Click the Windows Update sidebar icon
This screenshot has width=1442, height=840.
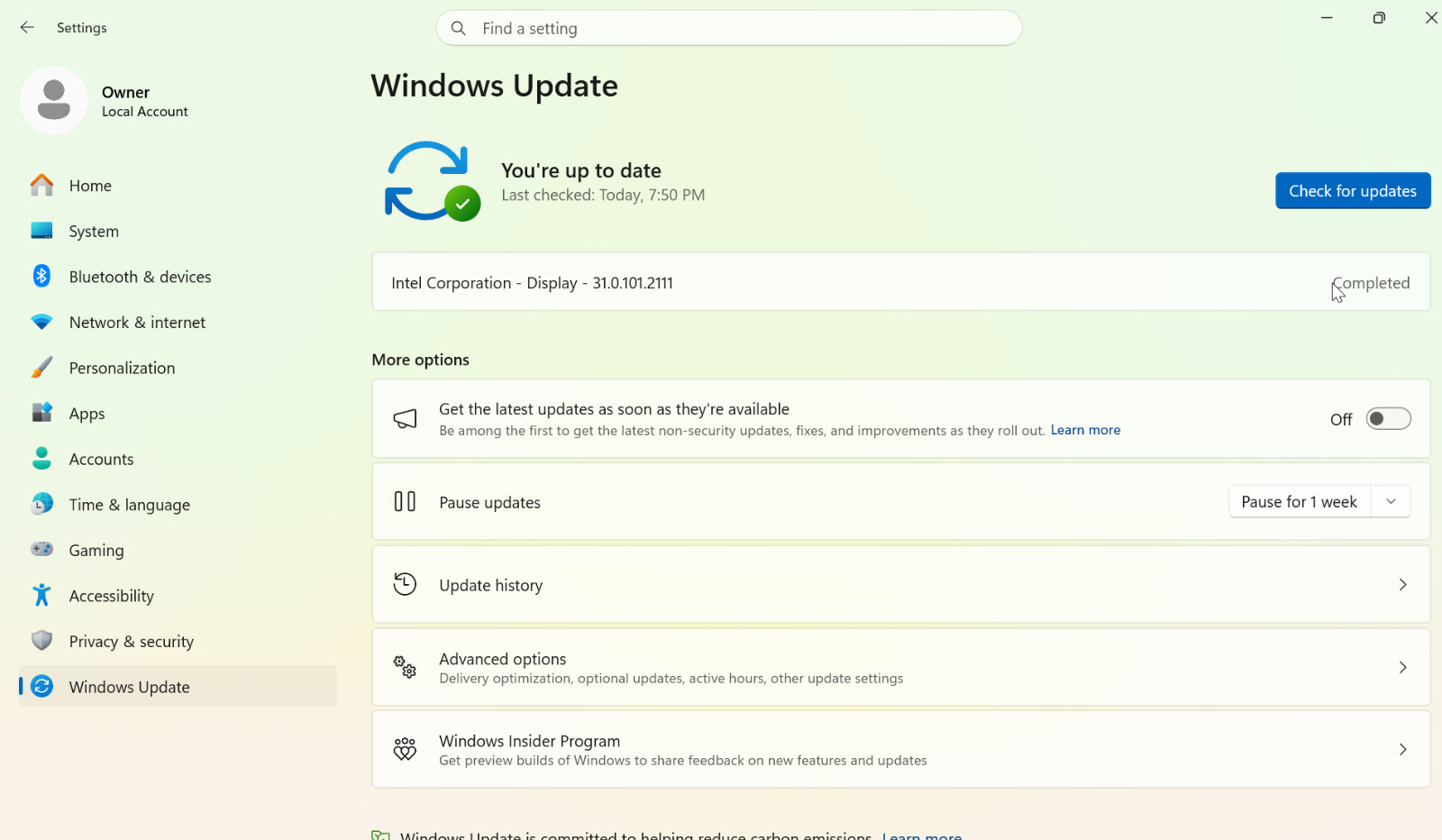pos(41,687)
